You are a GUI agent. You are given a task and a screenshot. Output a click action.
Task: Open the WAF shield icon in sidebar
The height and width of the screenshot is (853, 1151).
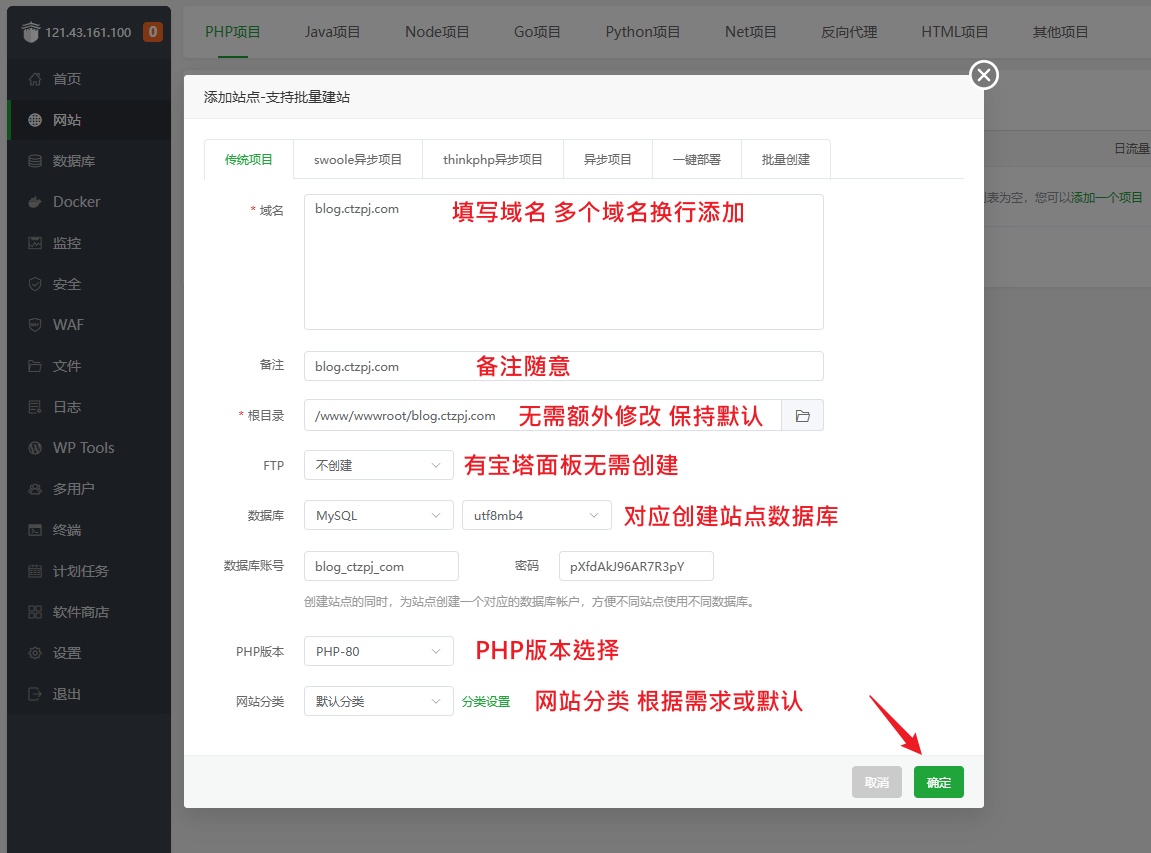pyautogui.click(x=35, y=325)
